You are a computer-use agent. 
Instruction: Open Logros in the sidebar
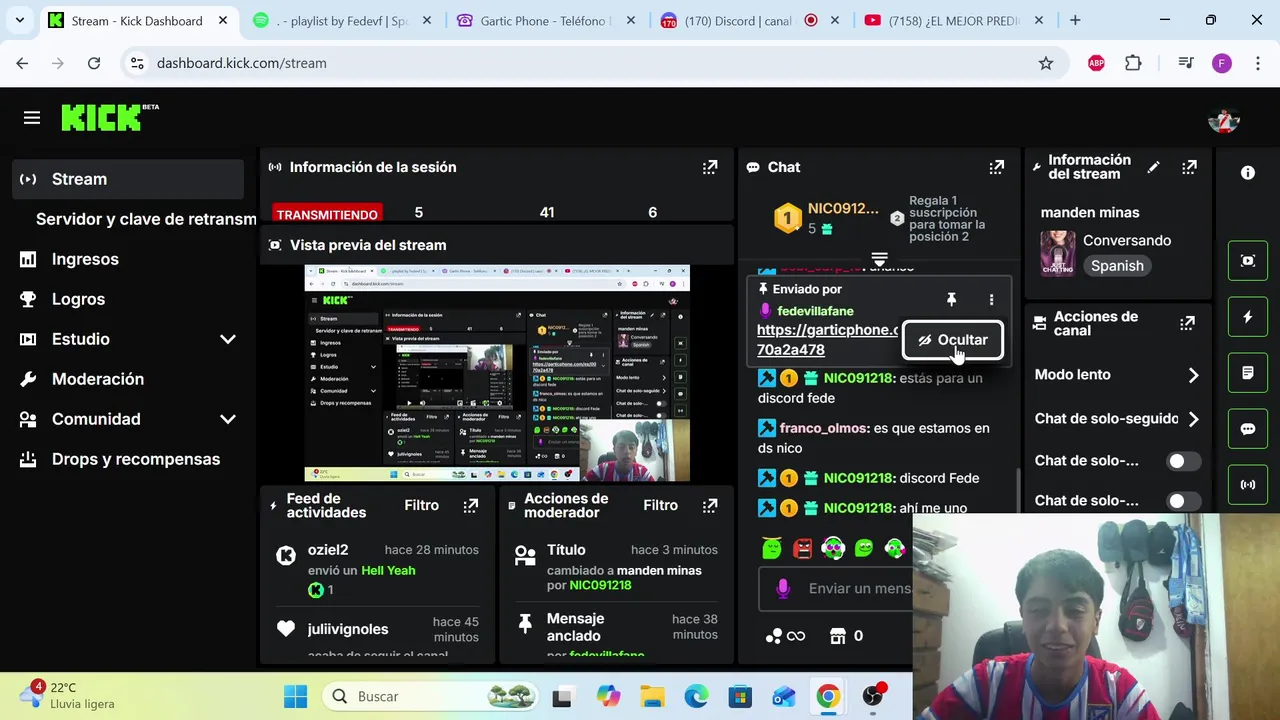point(128,299)
